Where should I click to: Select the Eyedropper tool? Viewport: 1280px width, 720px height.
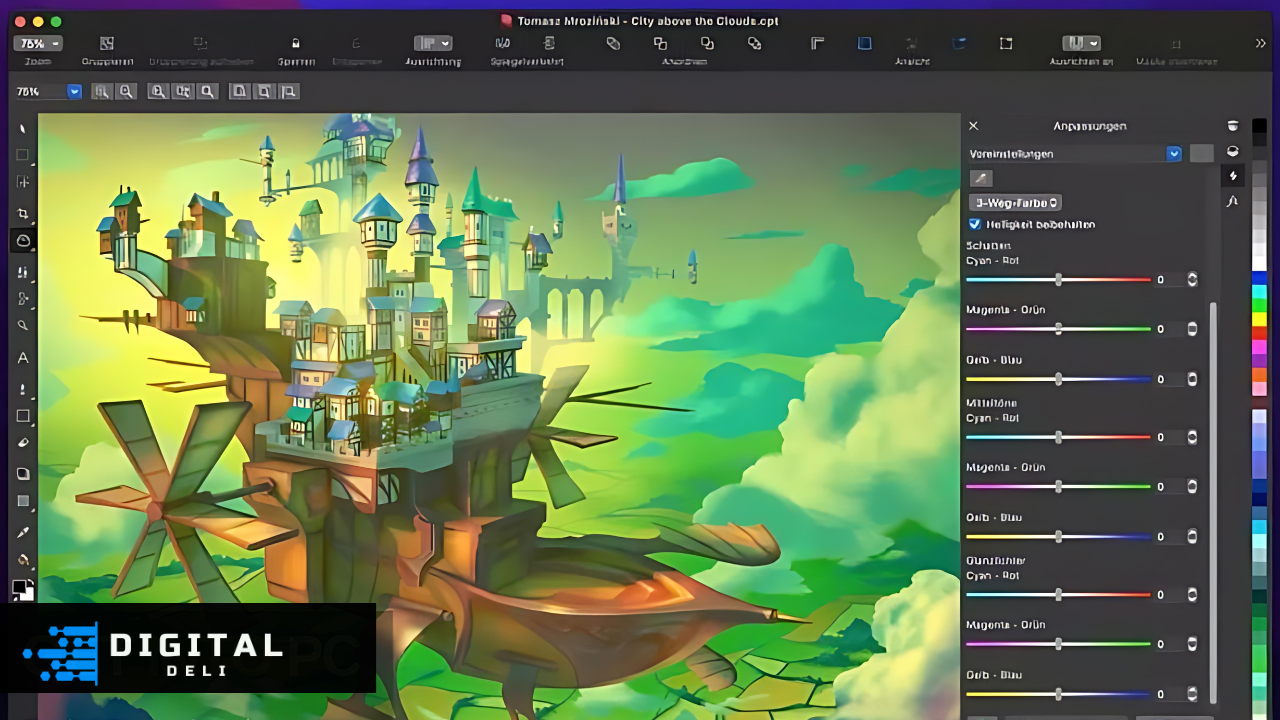click(22, 532)
